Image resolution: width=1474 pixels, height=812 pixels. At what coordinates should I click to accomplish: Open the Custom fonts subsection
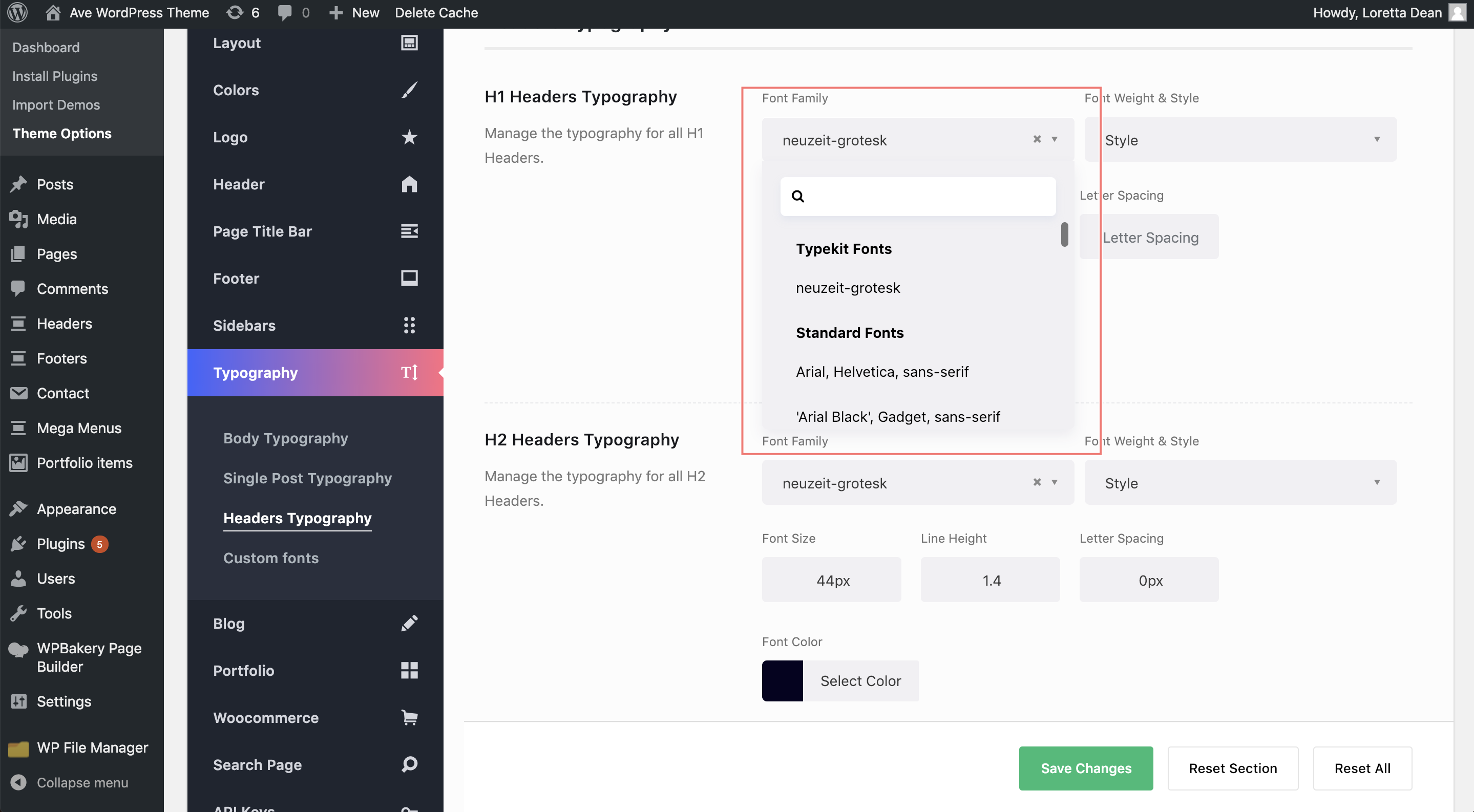[x=270, y=558]
